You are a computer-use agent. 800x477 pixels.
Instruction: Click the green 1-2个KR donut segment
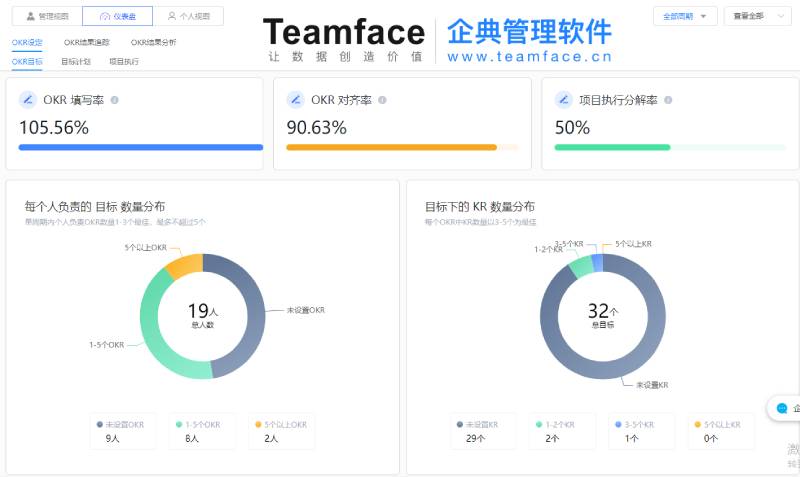pyautogui.click(x=581, y=267)
